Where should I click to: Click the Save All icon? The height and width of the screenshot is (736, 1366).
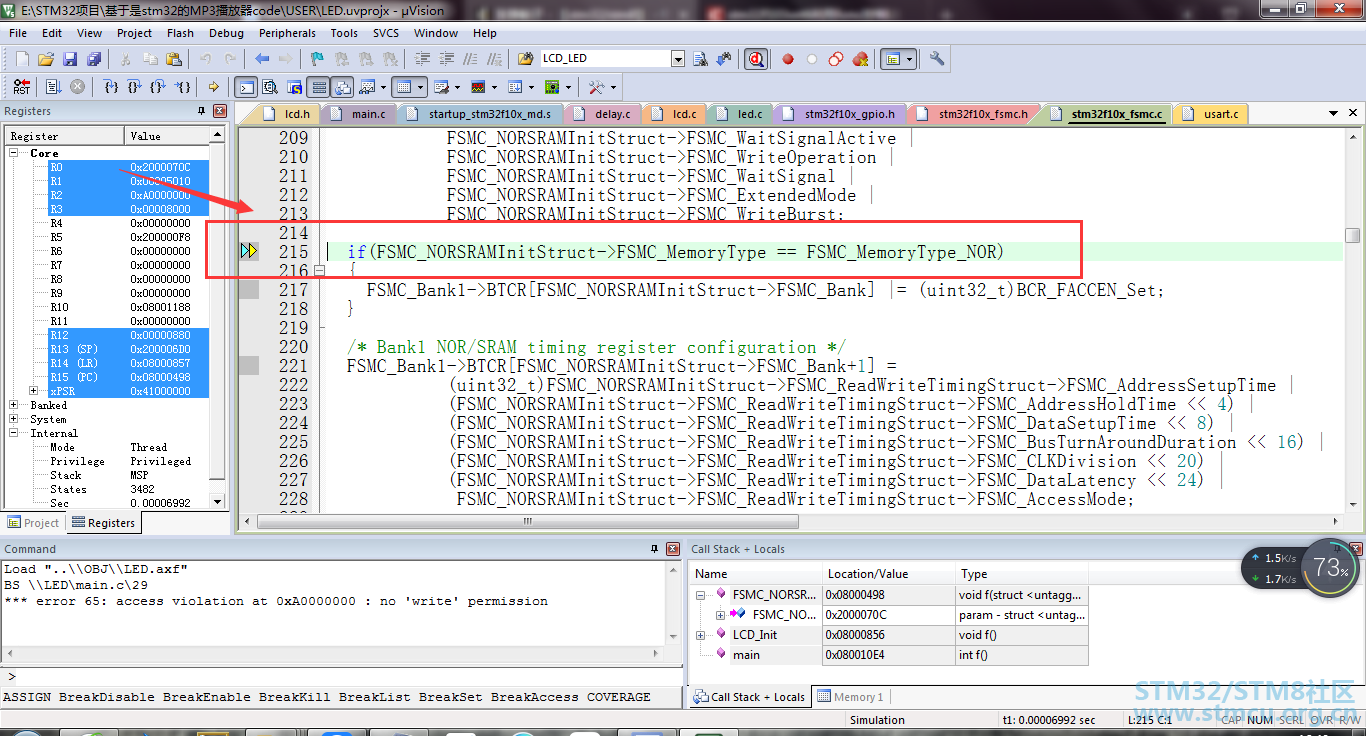[x=93, y=59]
